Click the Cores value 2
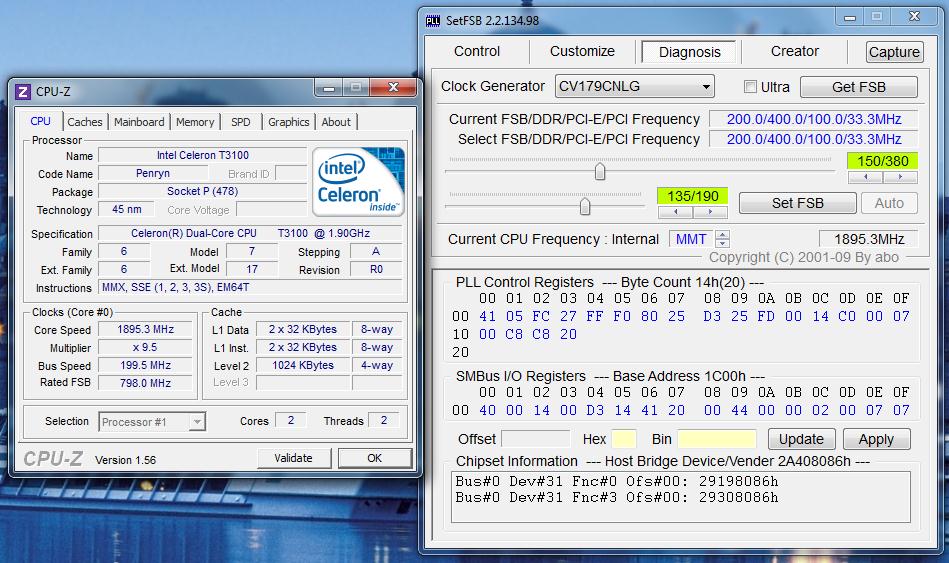The height and width of the screenshot is (563, 949). [x=291, y=420]
